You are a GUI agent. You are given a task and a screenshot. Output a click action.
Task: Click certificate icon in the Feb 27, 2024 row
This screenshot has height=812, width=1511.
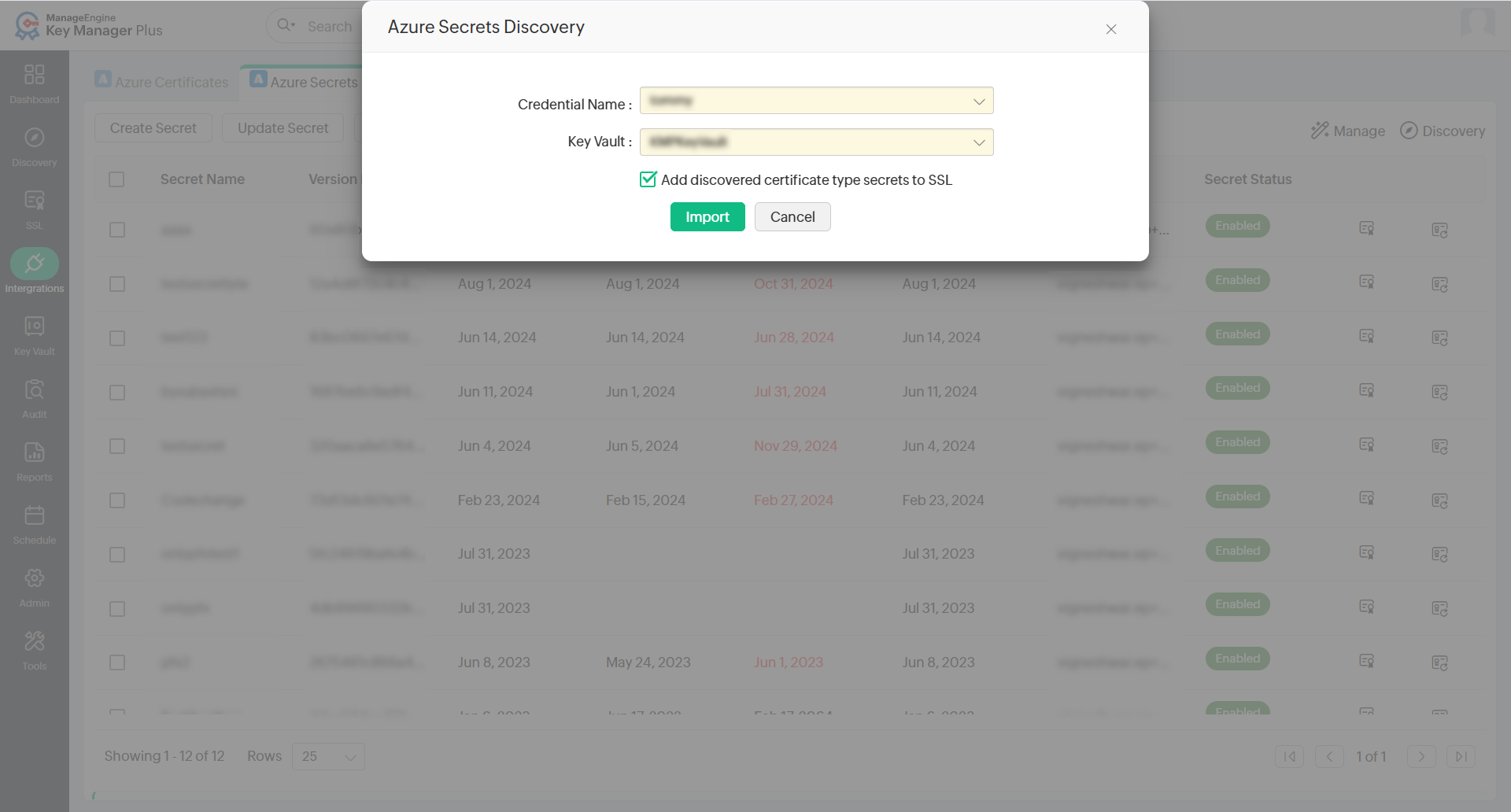1367,498
